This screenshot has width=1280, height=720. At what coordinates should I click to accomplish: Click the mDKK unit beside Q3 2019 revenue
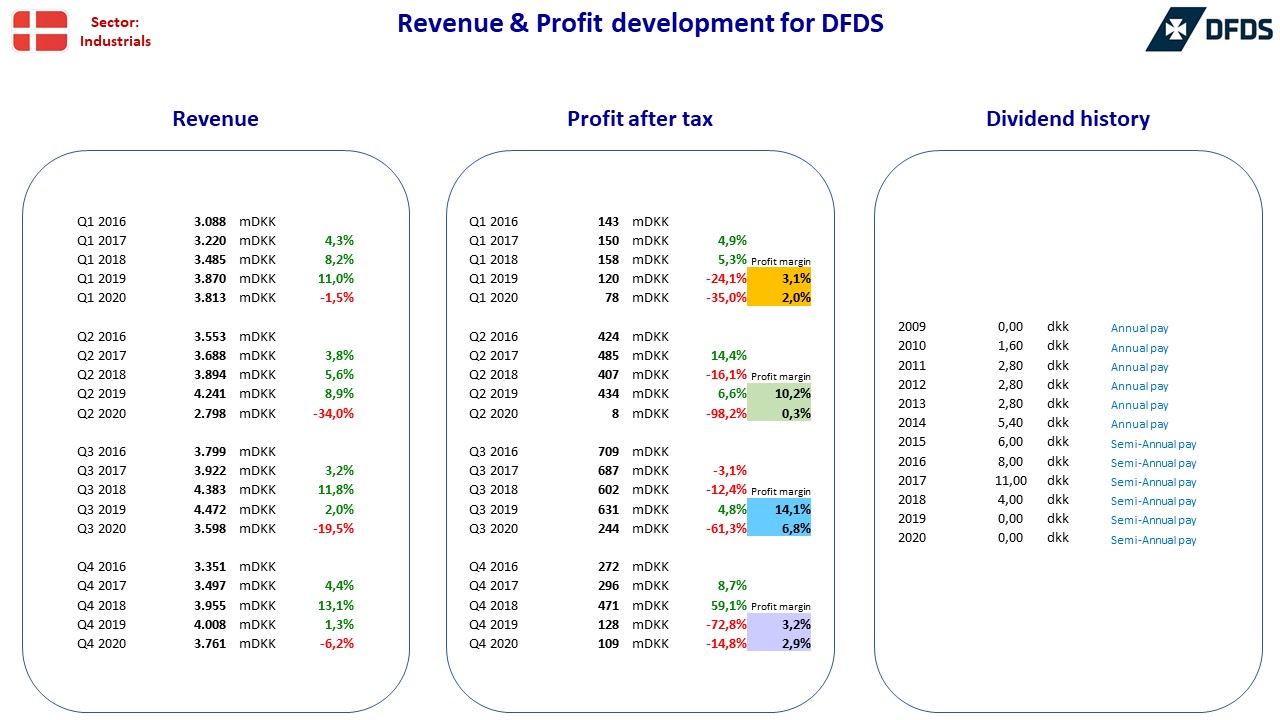pos(257,509)
